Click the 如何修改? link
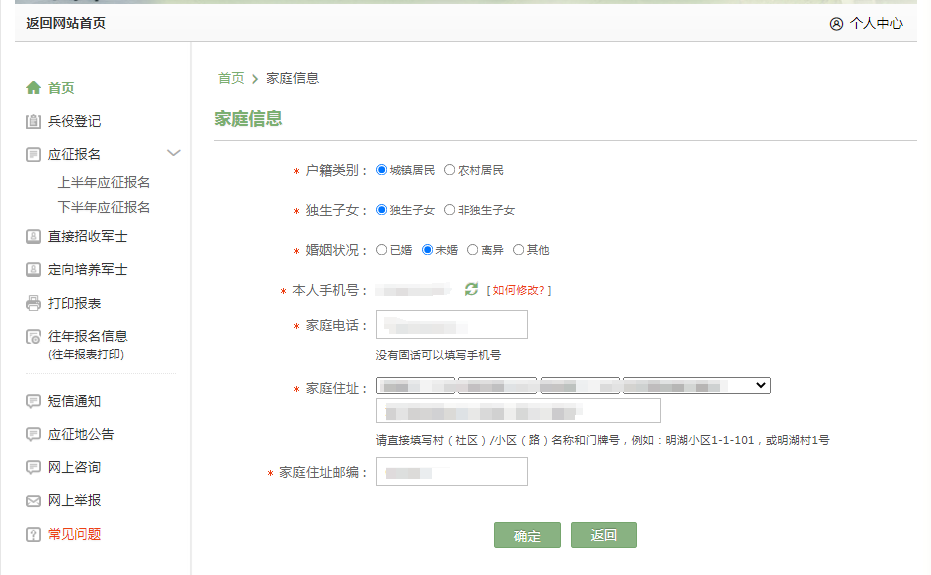The height and width of the screenshot is (575, 931). 518,290
